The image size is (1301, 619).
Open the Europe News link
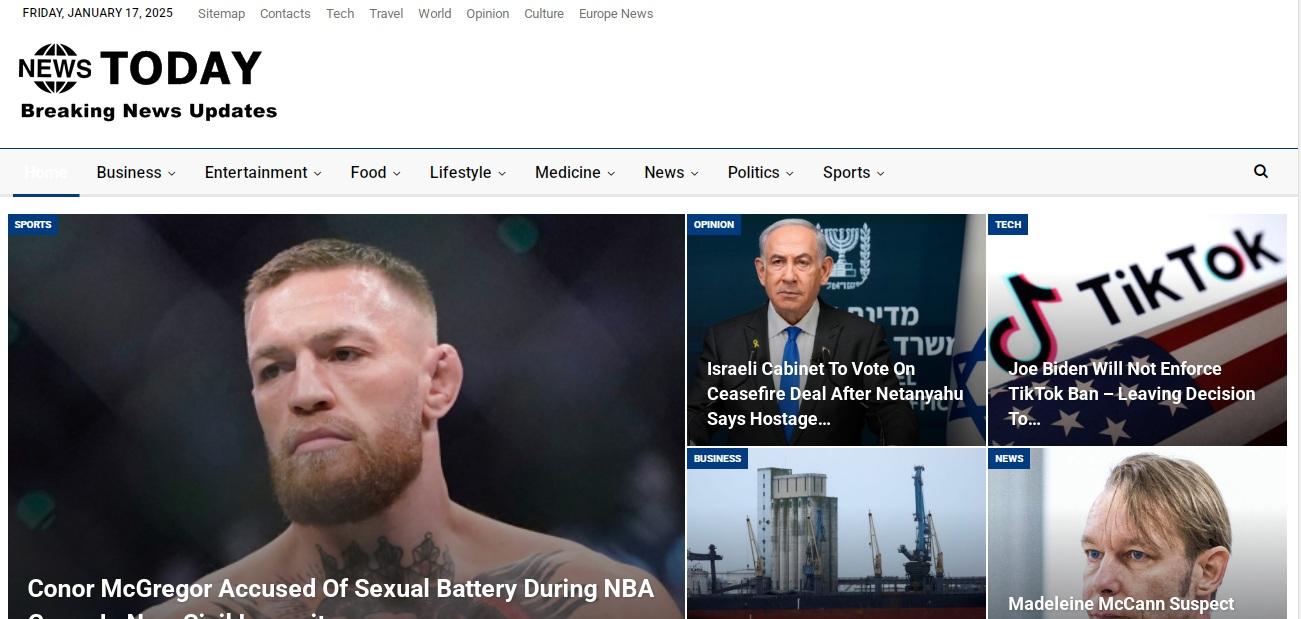pos(616,14)
